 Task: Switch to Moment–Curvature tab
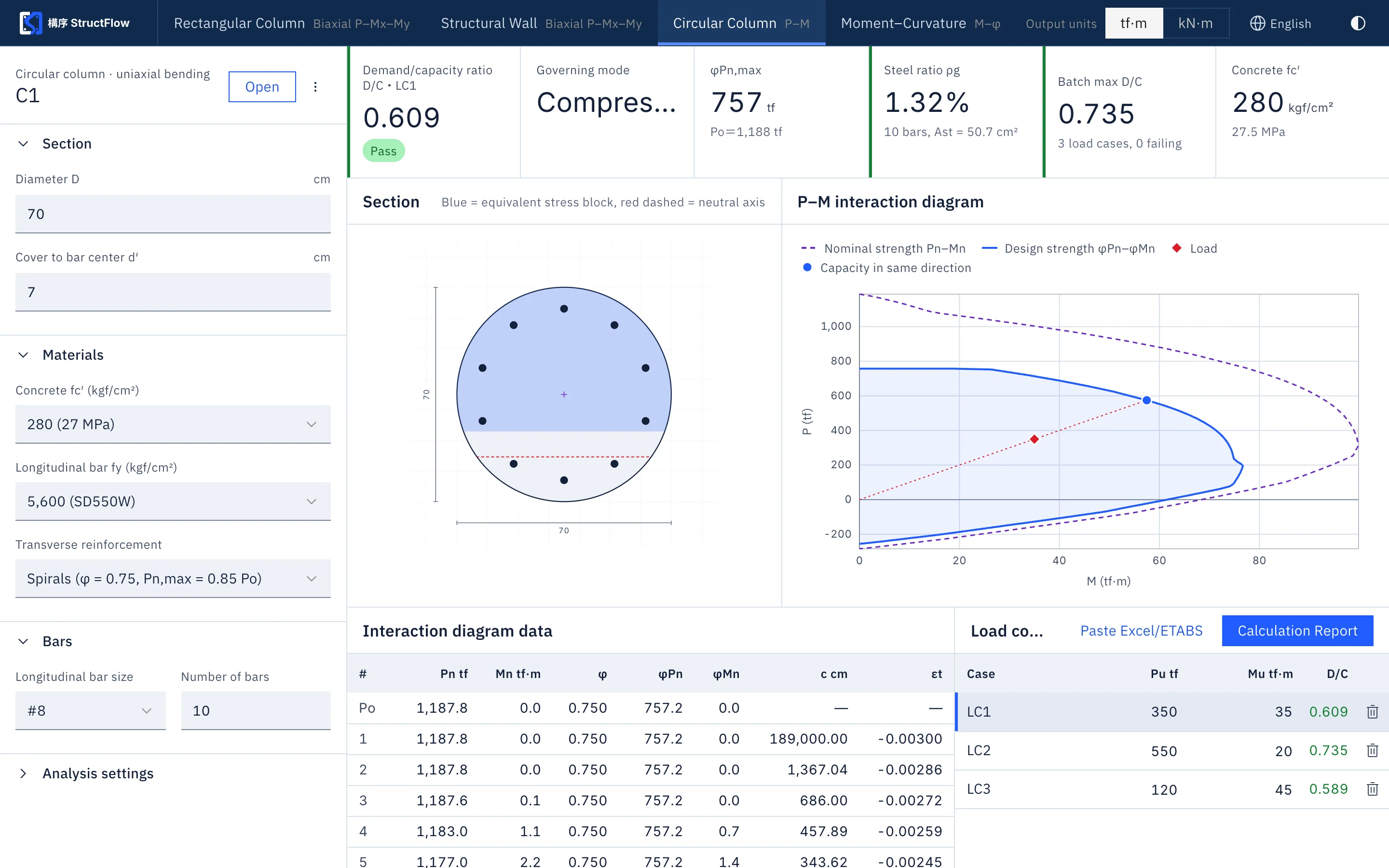[x=920, y=23]
